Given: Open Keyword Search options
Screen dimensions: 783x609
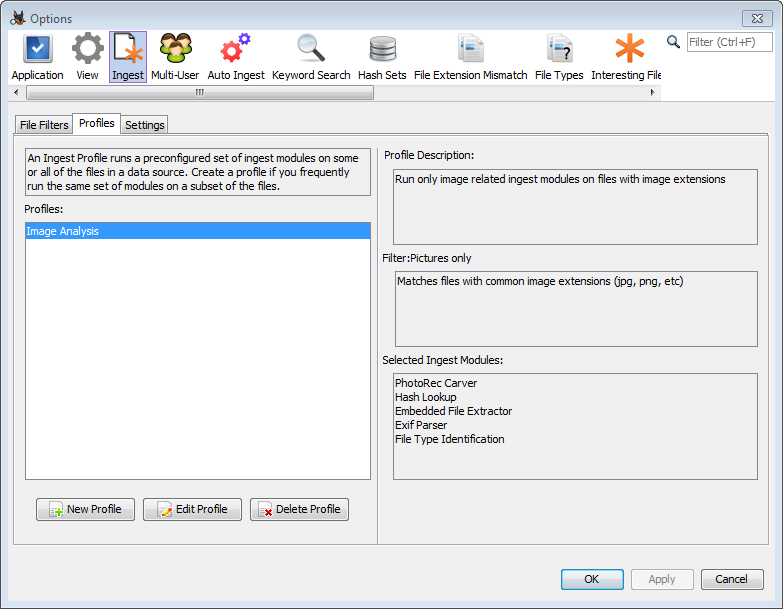Looking at the screenshot, I should point(311,57).
